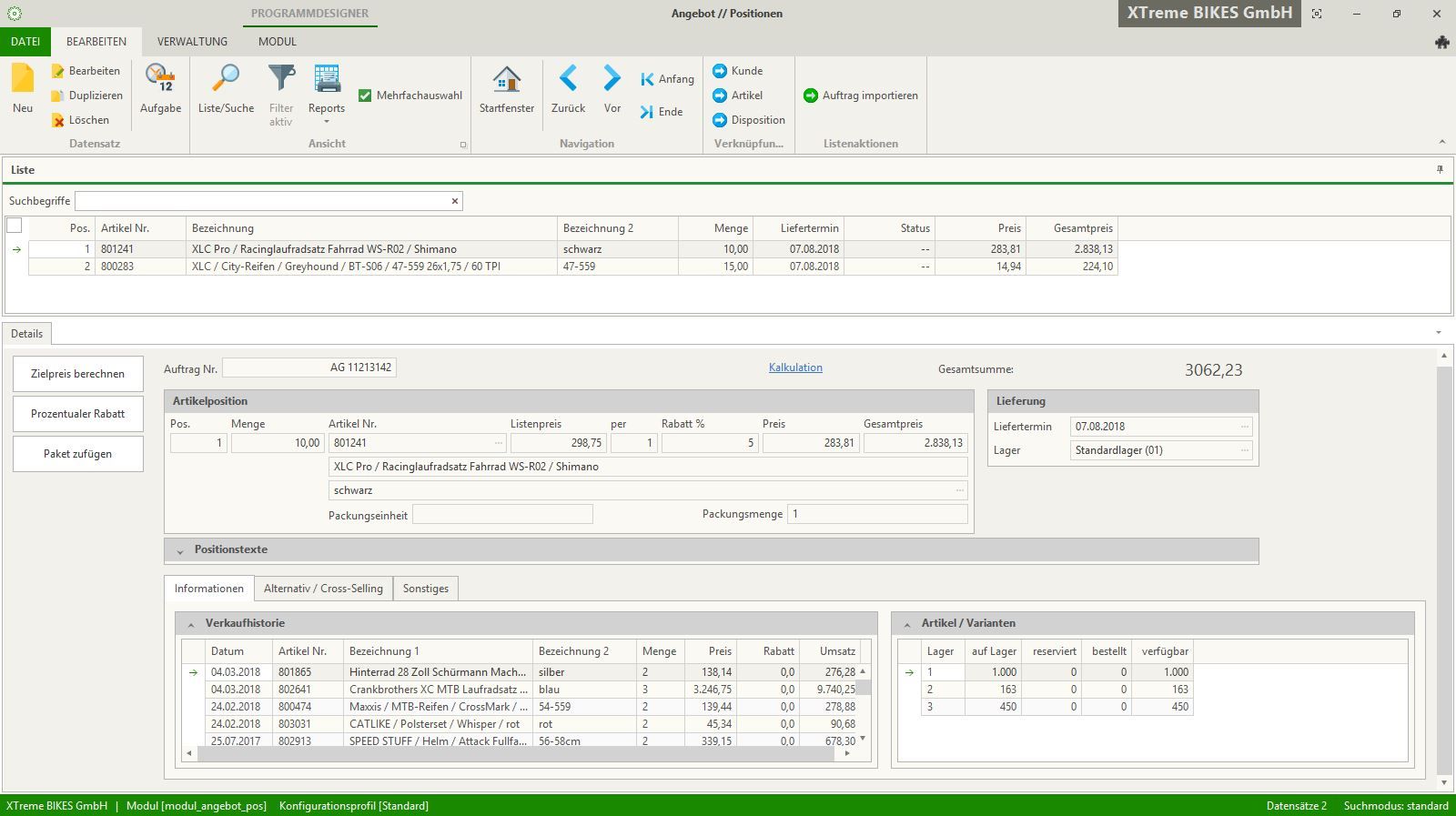Viewport: 1456px width, 816px height.
Task: Collapse the Artikel / Varianten panel
Action: coord(907,624)
